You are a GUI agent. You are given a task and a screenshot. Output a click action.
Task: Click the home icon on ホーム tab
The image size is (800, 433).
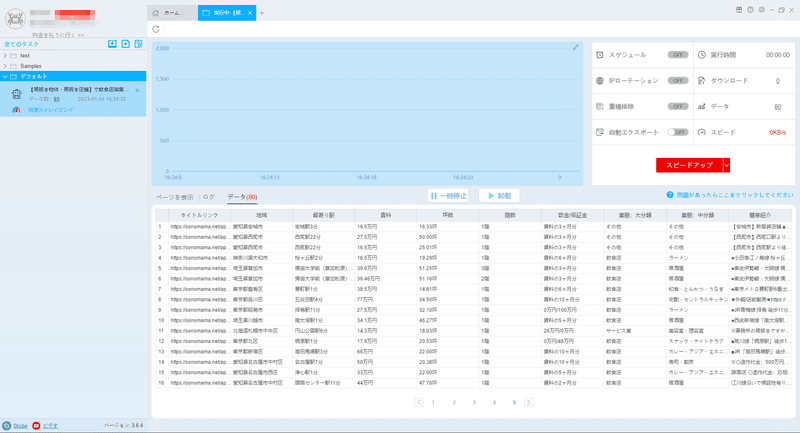point(156,13)
